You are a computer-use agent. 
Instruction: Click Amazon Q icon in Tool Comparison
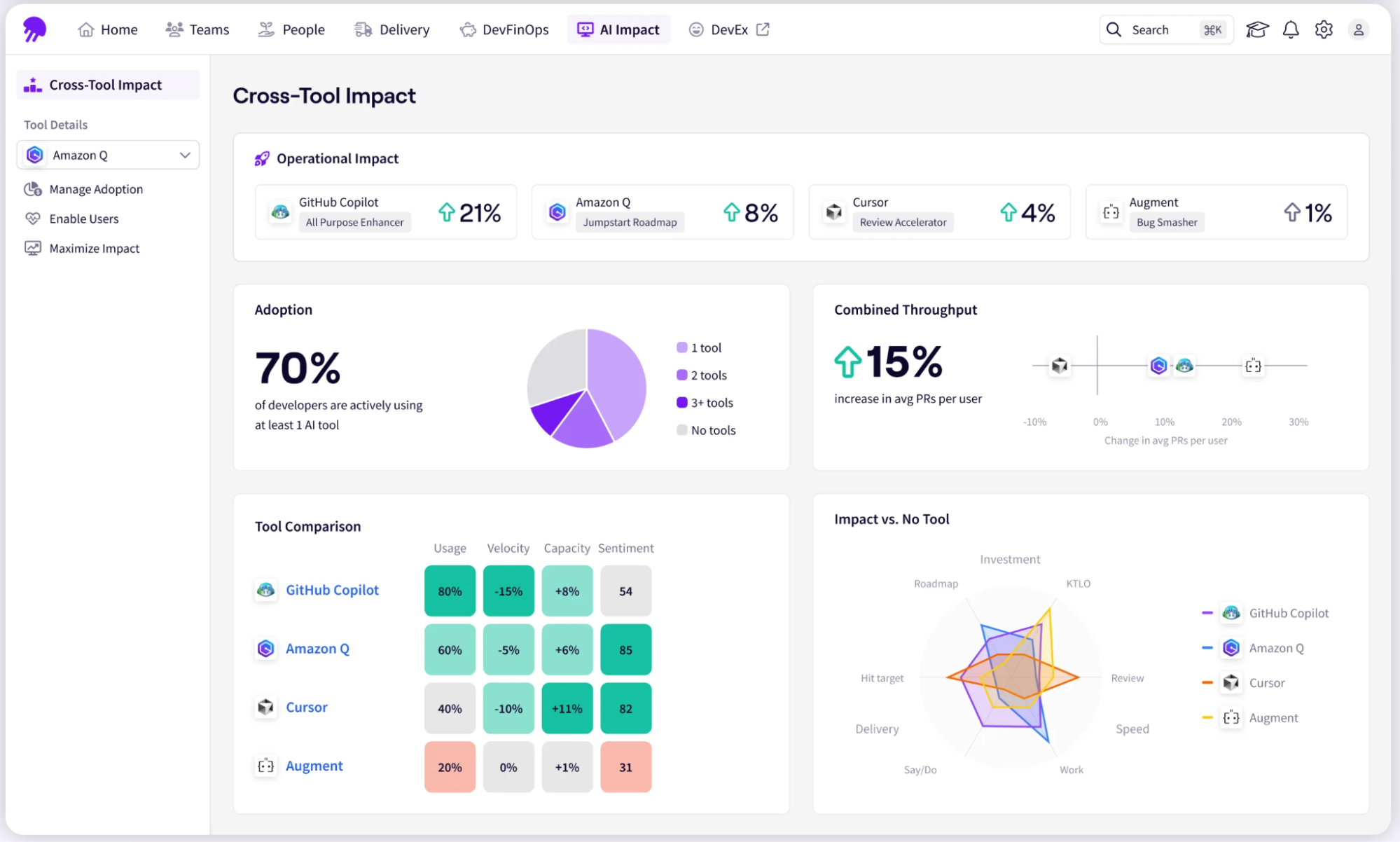[x=265, y=649]
